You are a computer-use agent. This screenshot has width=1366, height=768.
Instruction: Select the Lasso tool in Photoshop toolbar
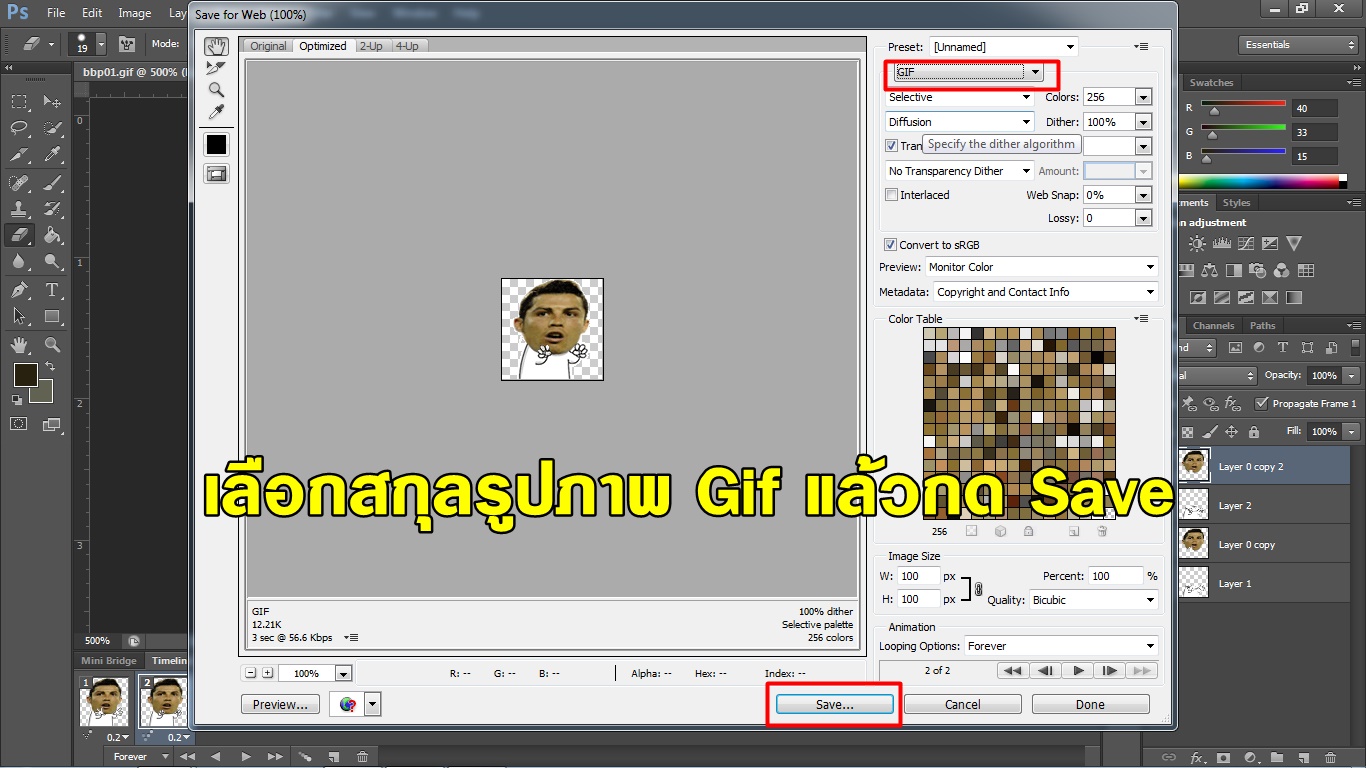point(19,128)
